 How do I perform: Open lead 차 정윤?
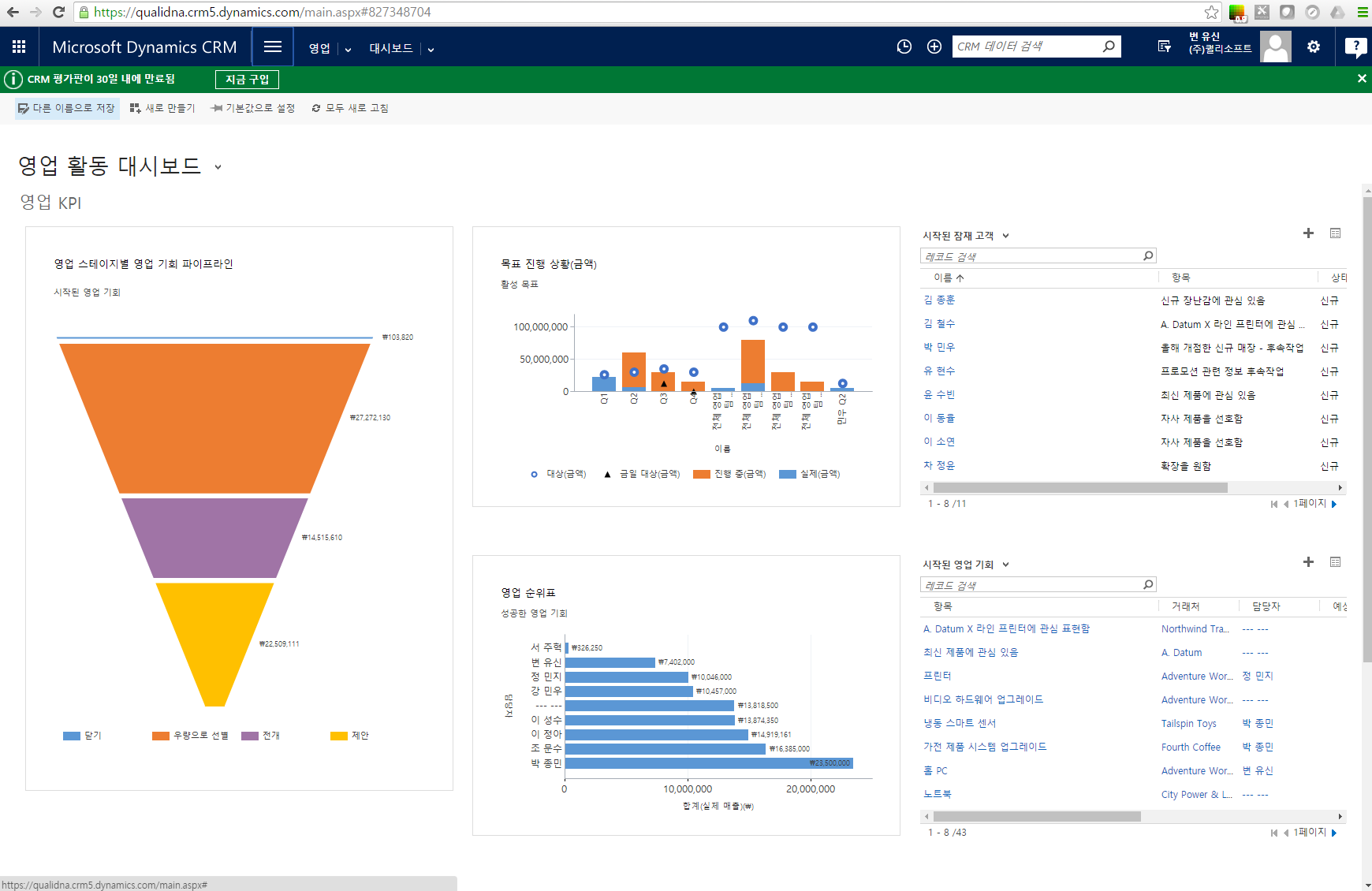[939, 466]
